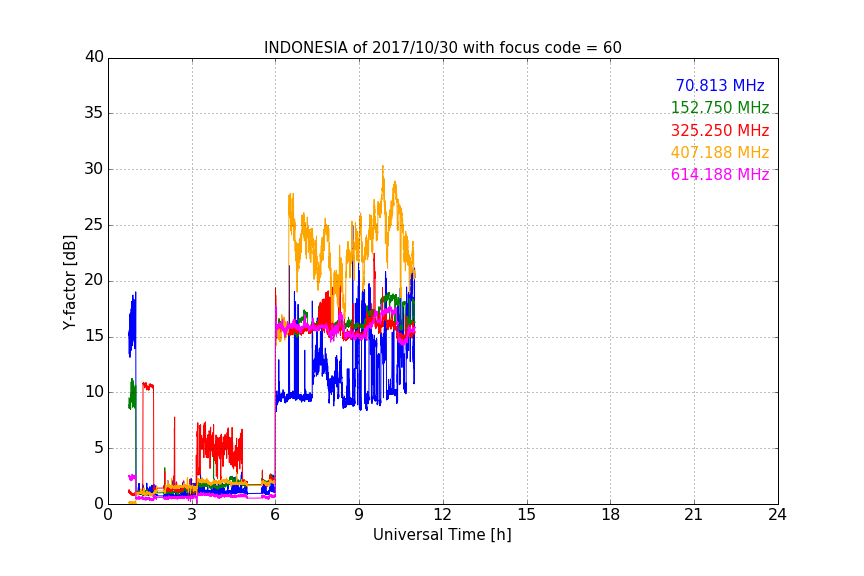The image size is (864, 576).
Task: Click the chart title 'INDONESIA of 2017/10/30 with focus code = 60'
Action: click(x=442, y=48)
